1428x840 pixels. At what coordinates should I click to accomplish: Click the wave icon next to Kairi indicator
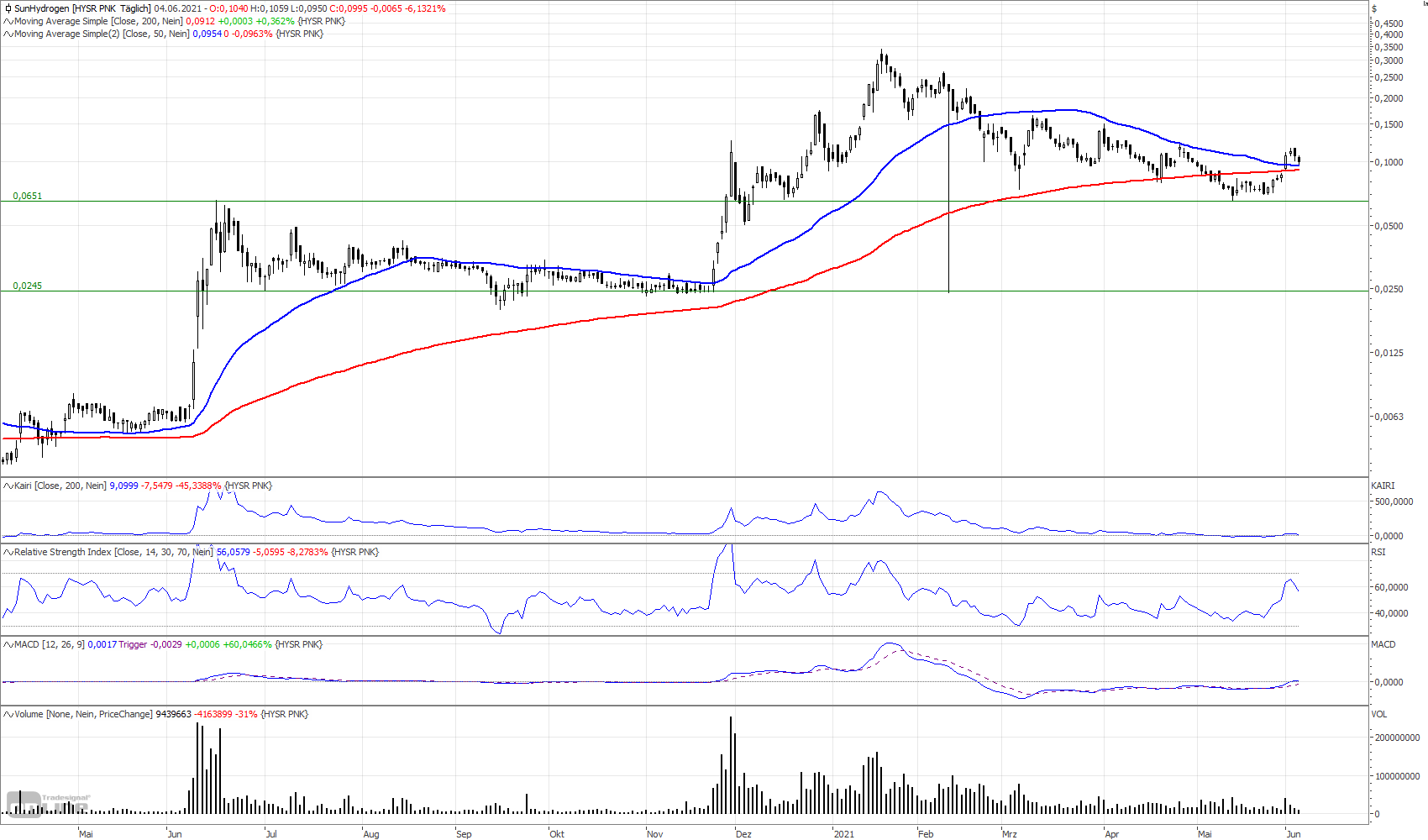8,486
